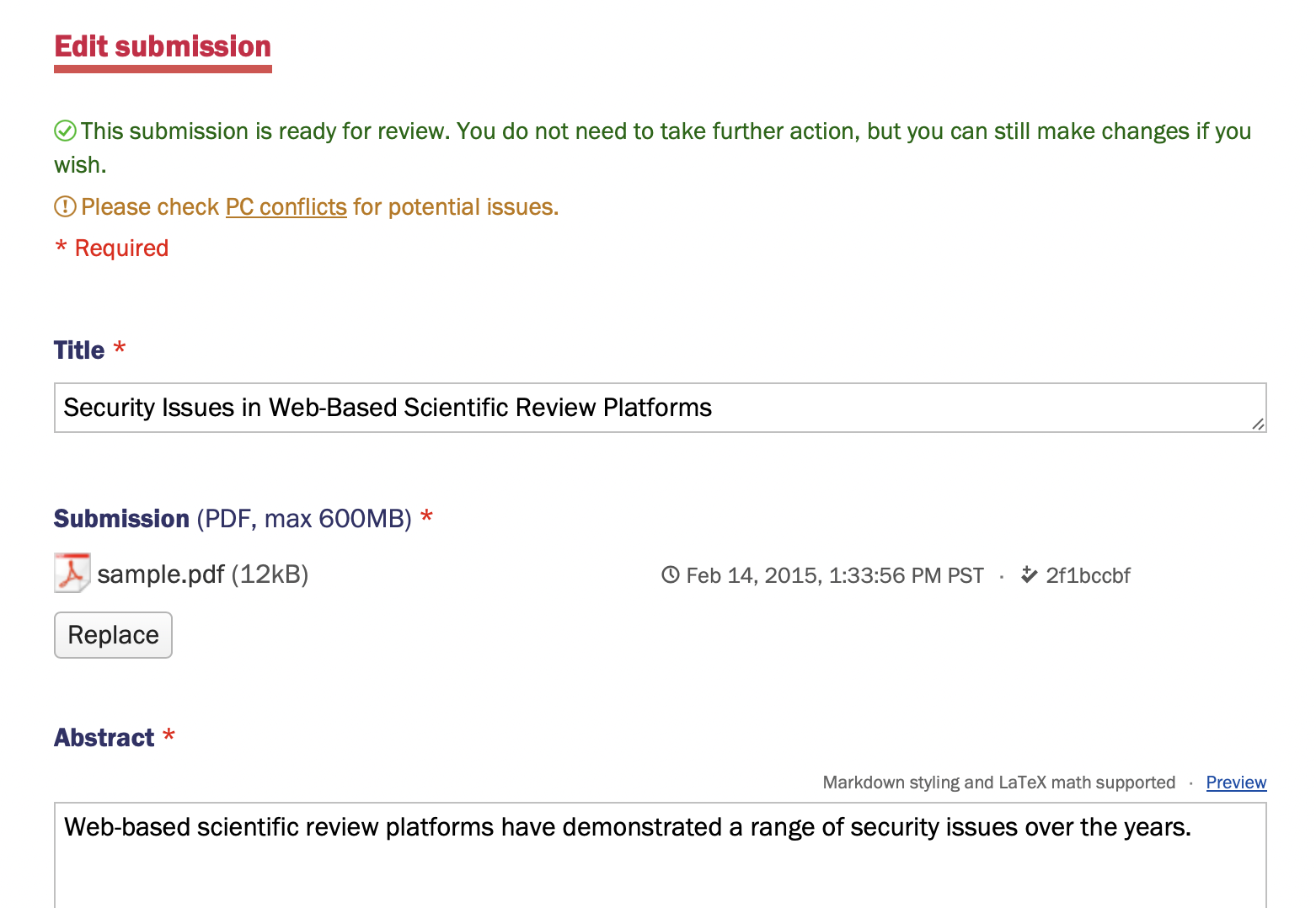Open the PC conflicts link
The height and width of the screenshot is (908, 1316).
click(285, 206)
